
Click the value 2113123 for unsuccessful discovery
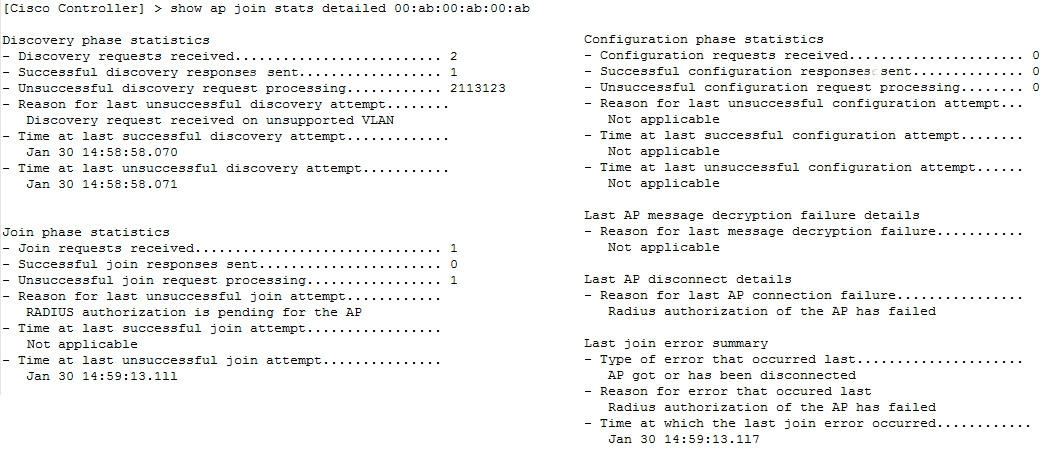click(x=478, y=88)
